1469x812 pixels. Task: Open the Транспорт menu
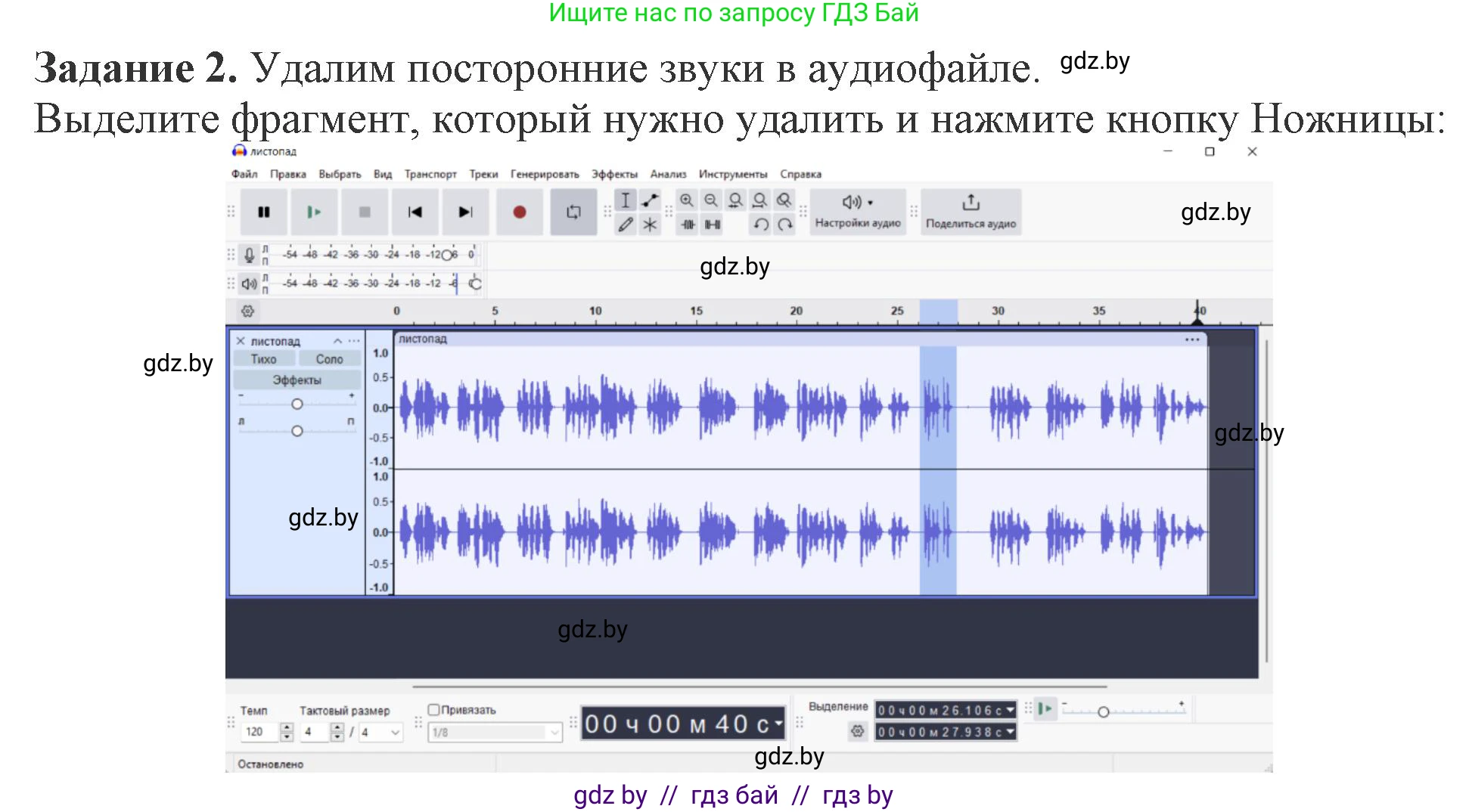click(x=430, y=173)
